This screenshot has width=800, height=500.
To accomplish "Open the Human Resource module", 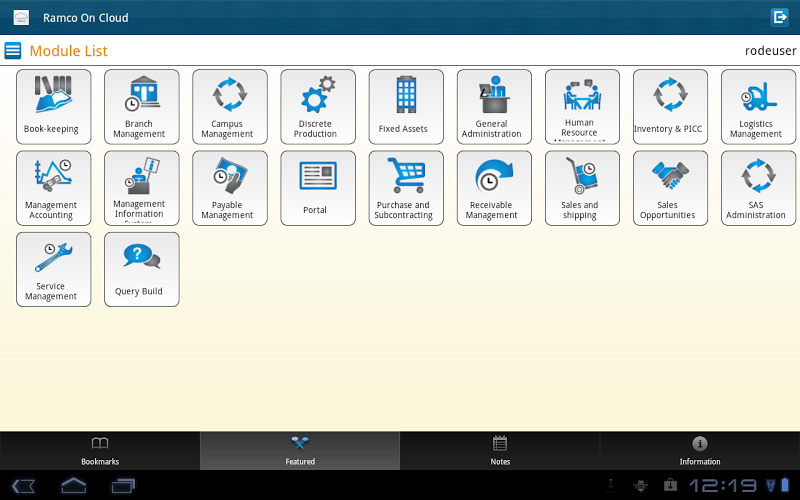I will [x=582, y=107].
